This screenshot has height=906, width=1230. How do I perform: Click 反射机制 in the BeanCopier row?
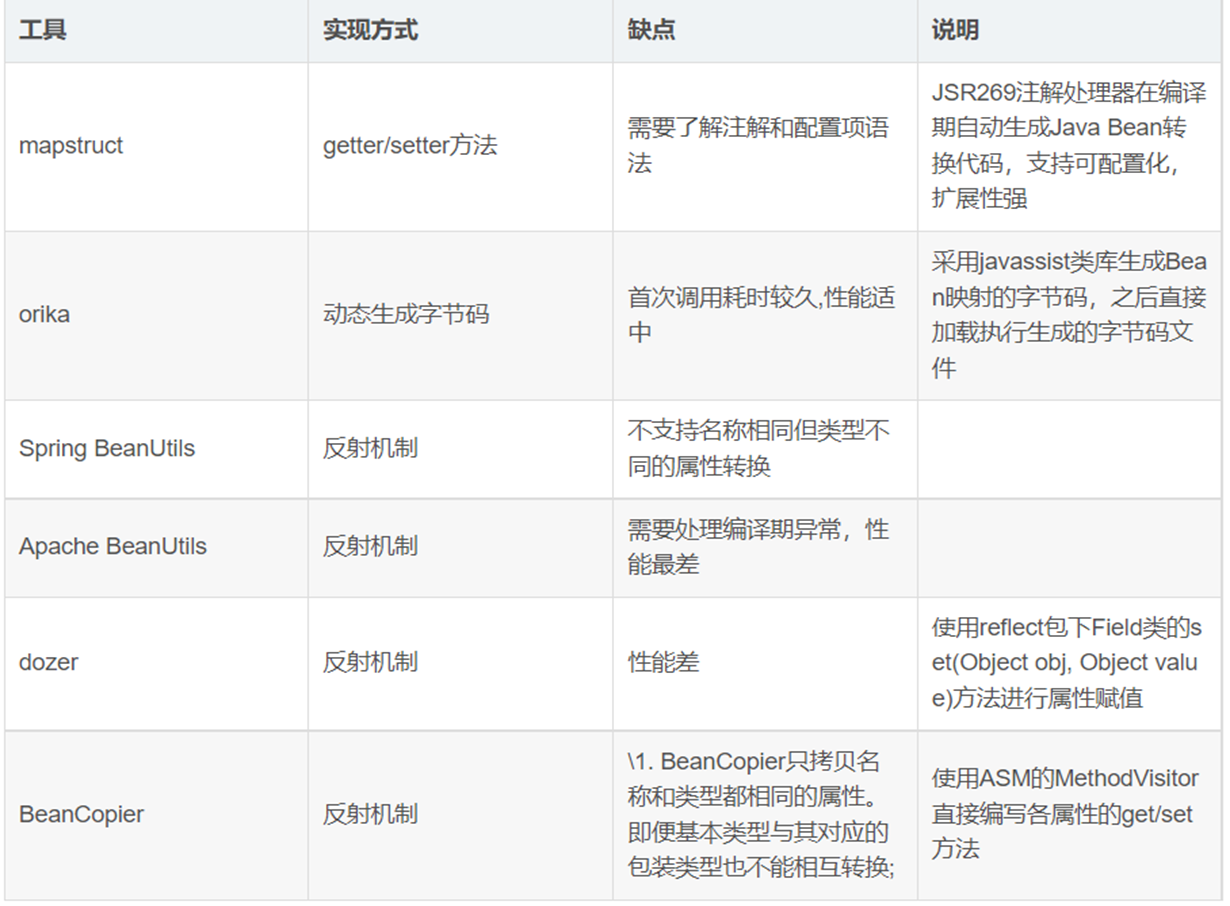point(460,815)
